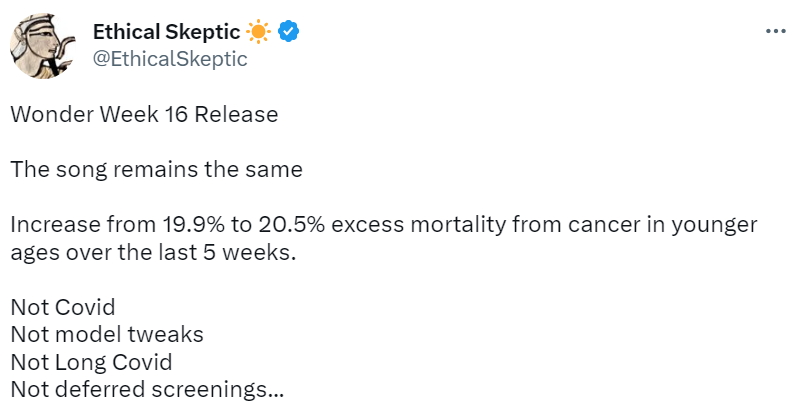Open the tweet's three-dot More options menu

[x=775, y=31]
